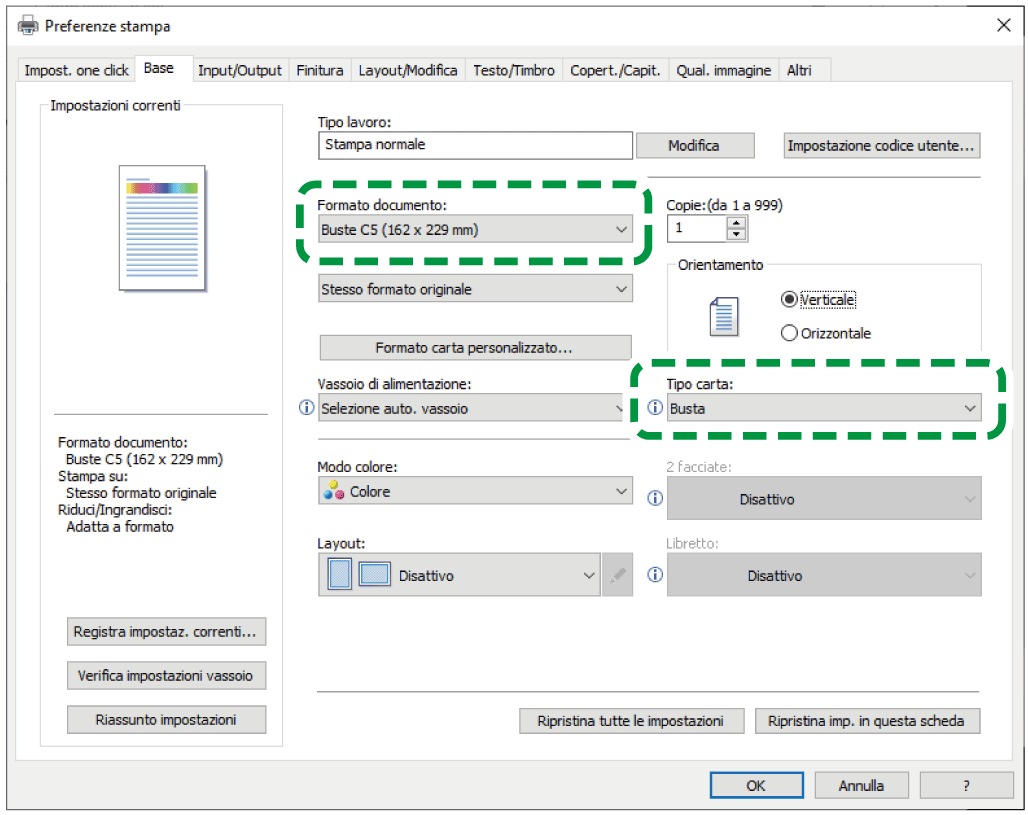Open the Modo colore dropdown
This screenshot has width=1028, height=815.
coord(476,491)
